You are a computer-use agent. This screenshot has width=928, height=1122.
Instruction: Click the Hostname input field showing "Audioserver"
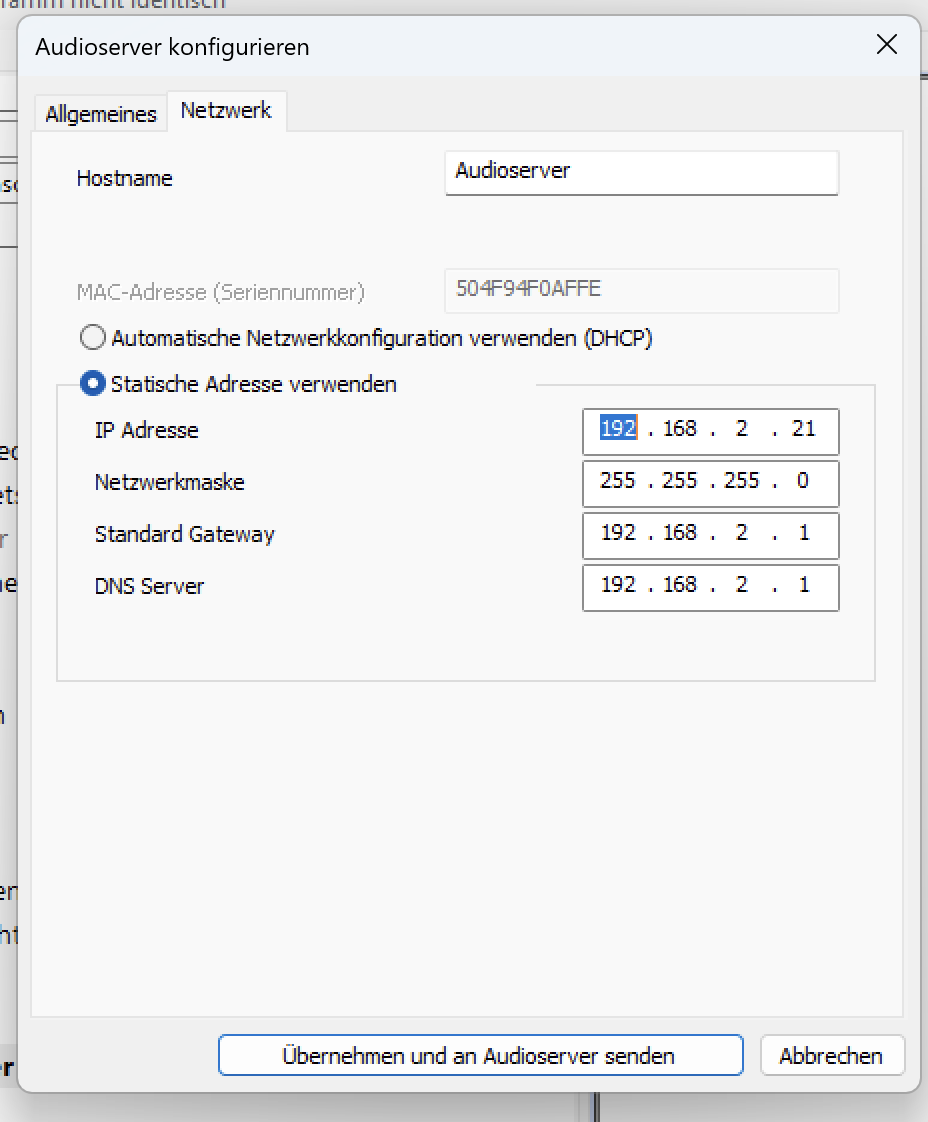[641, 173]
